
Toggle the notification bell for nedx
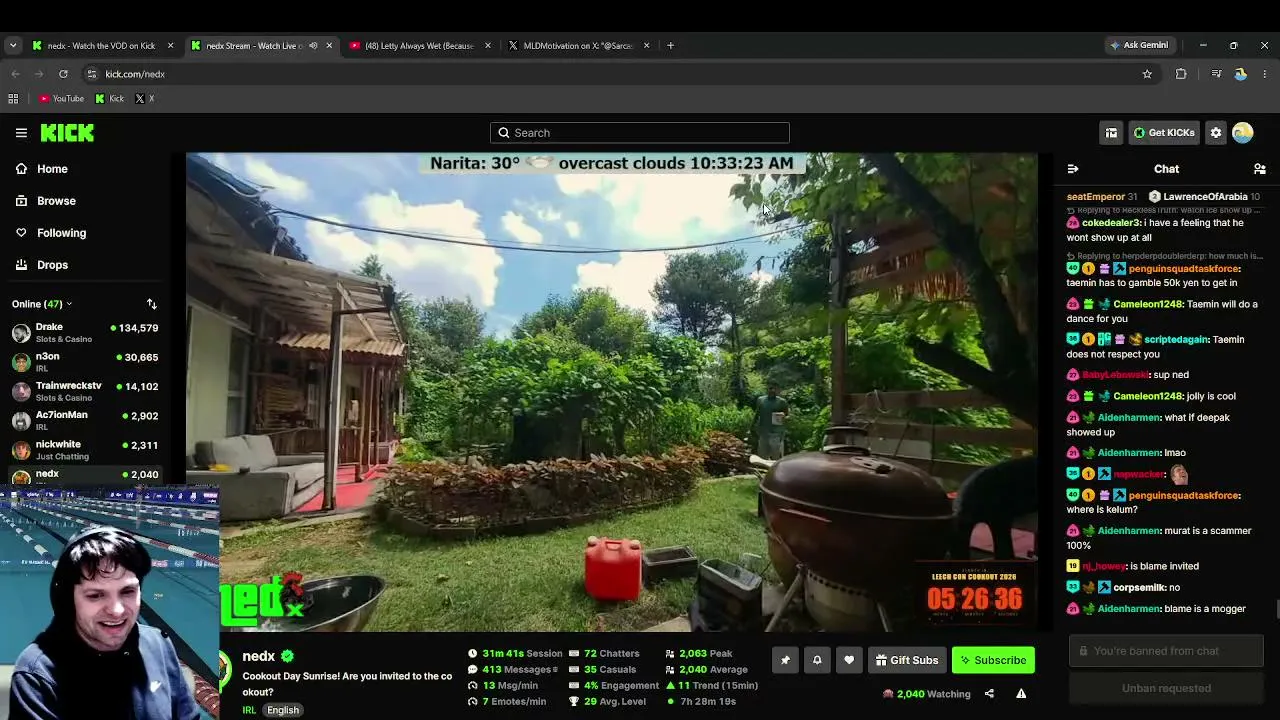(x=817, y=660)
